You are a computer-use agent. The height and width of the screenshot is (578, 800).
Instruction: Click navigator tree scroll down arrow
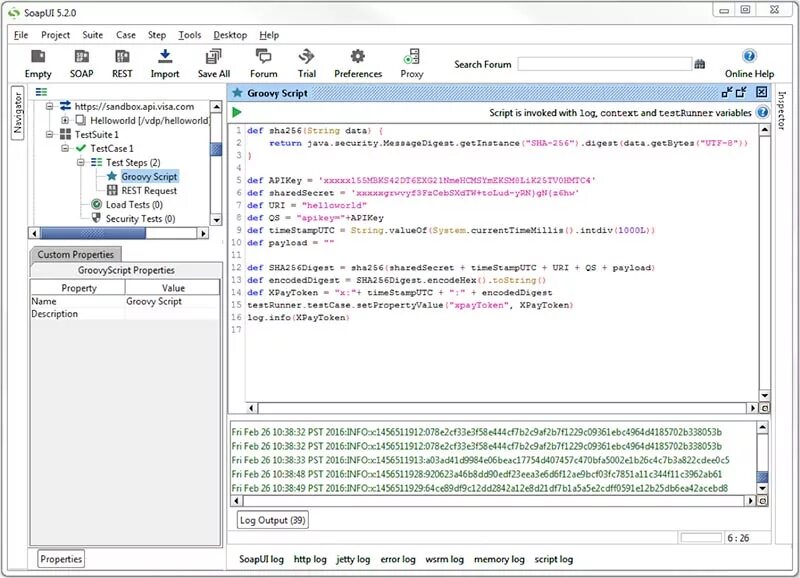216,220
